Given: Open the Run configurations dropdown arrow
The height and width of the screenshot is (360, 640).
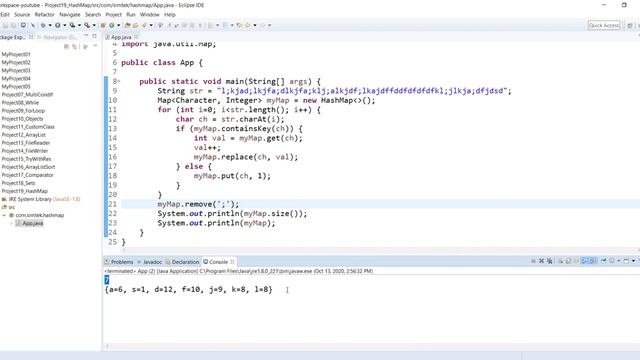Looking at the screenshot, I should pos(64,25).
